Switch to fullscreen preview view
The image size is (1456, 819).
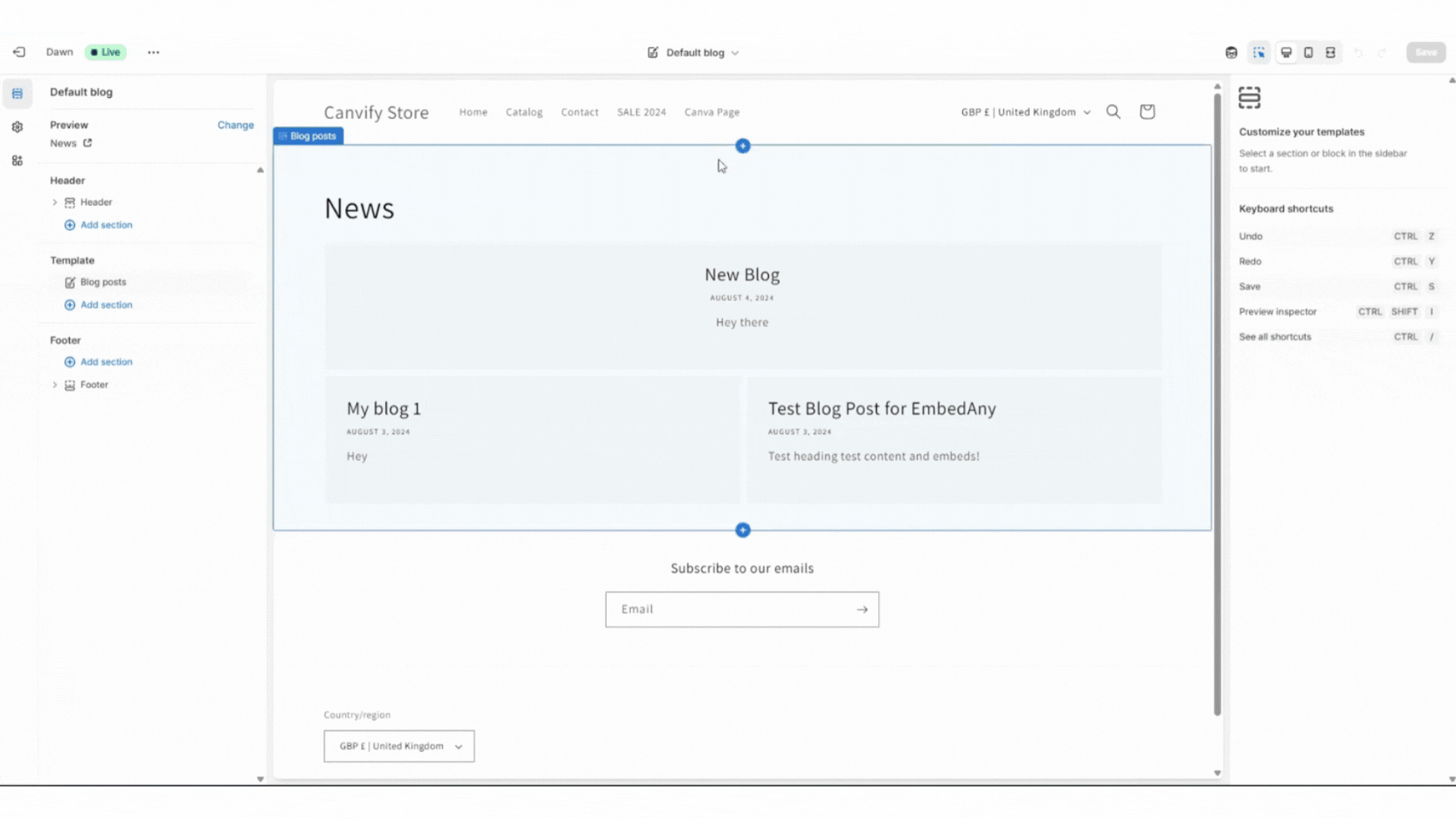click(x=1330, y=52)
